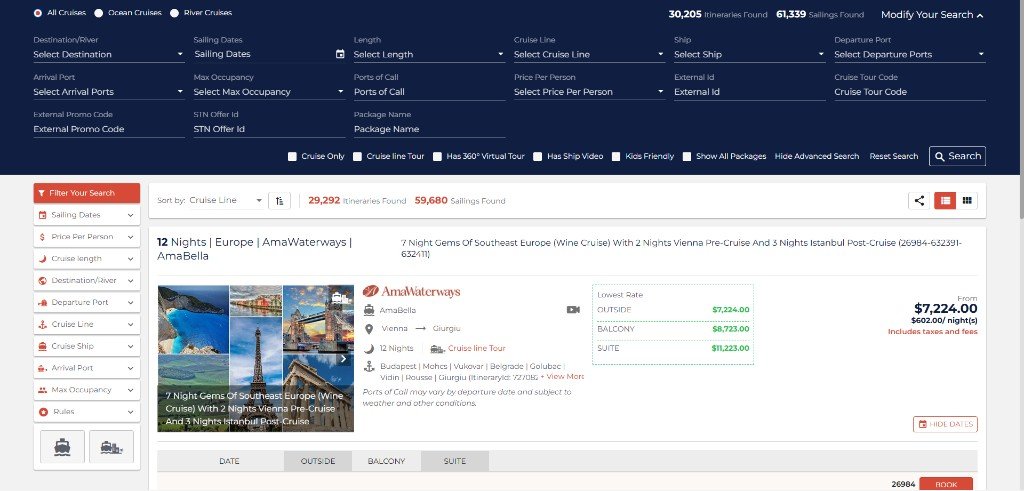
Task: Click the HIDE DATES button
Action: click(x=945, y=424)
